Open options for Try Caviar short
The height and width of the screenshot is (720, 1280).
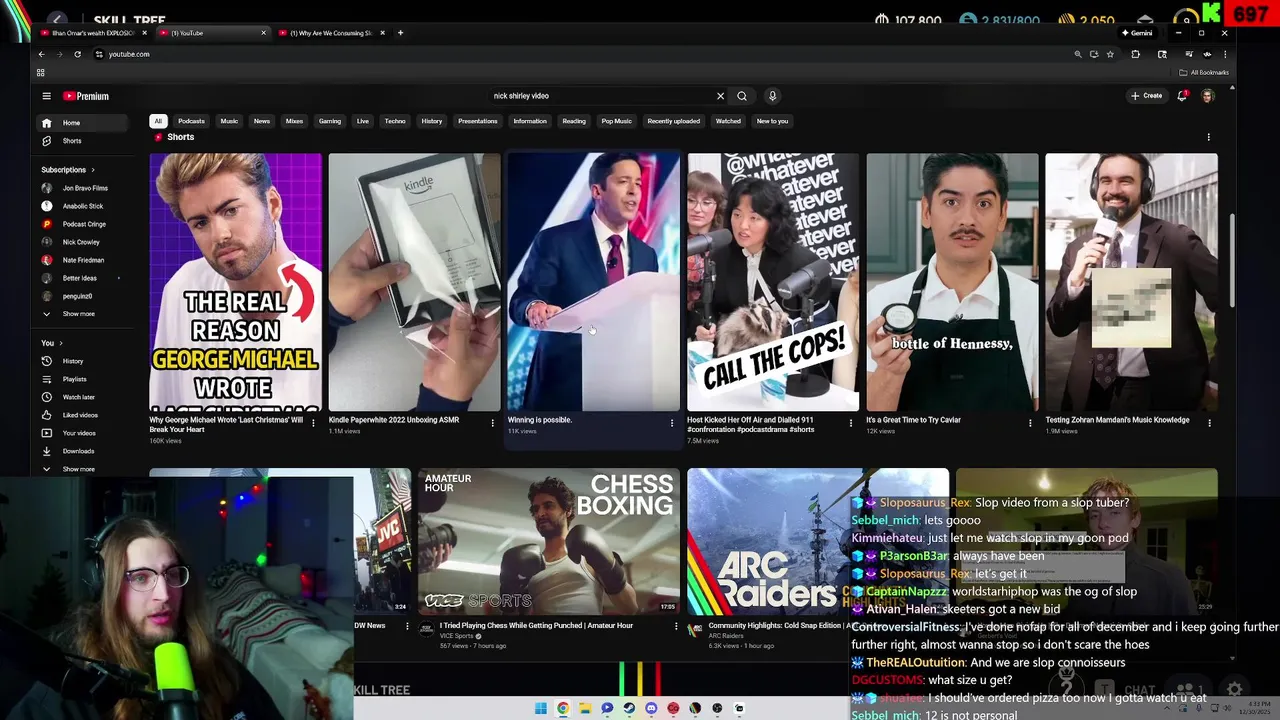pos(1030,423)
